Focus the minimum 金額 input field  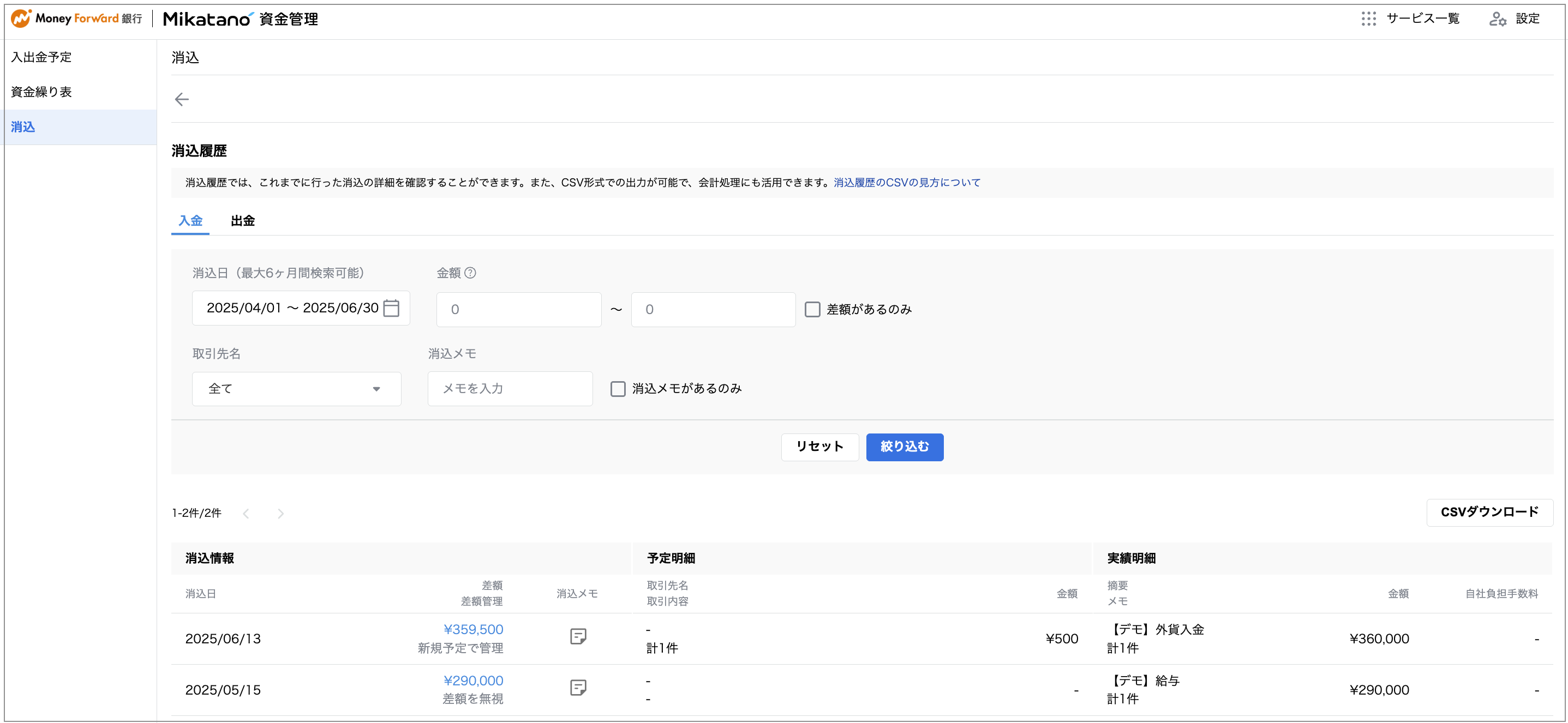(519, 310)
